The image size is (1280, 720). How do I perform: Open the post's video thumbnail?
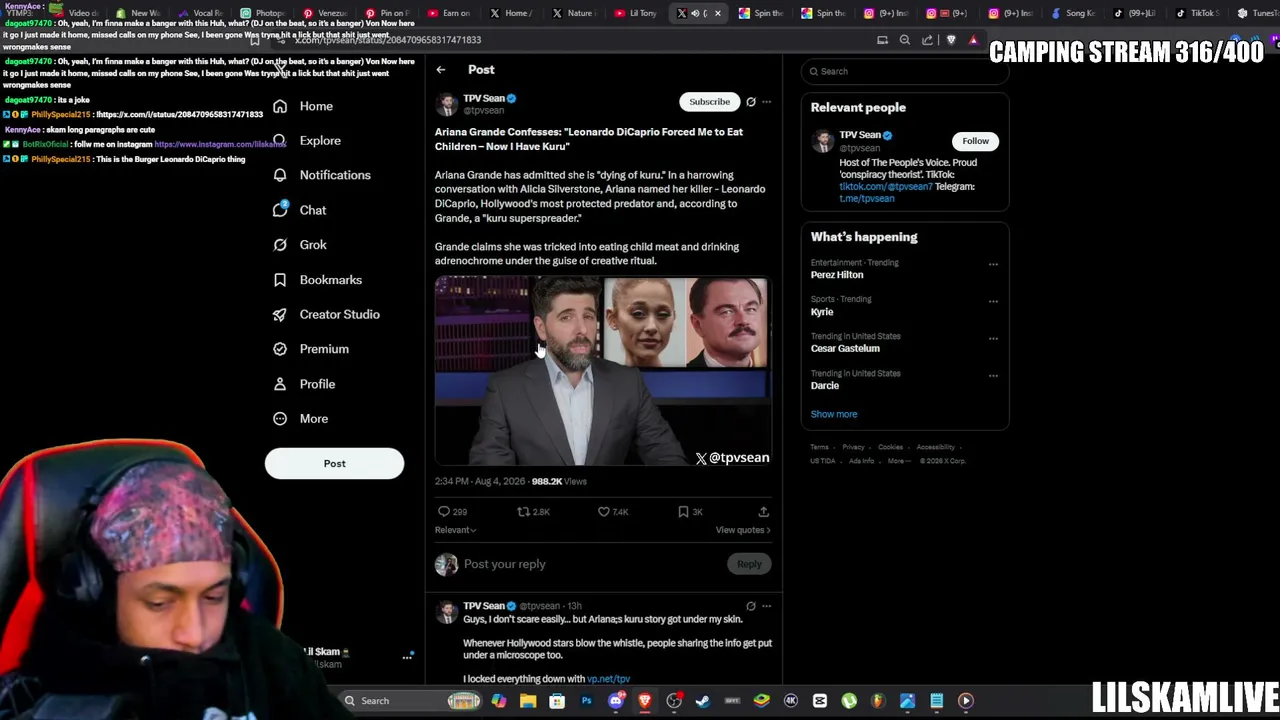coord(602,372)
